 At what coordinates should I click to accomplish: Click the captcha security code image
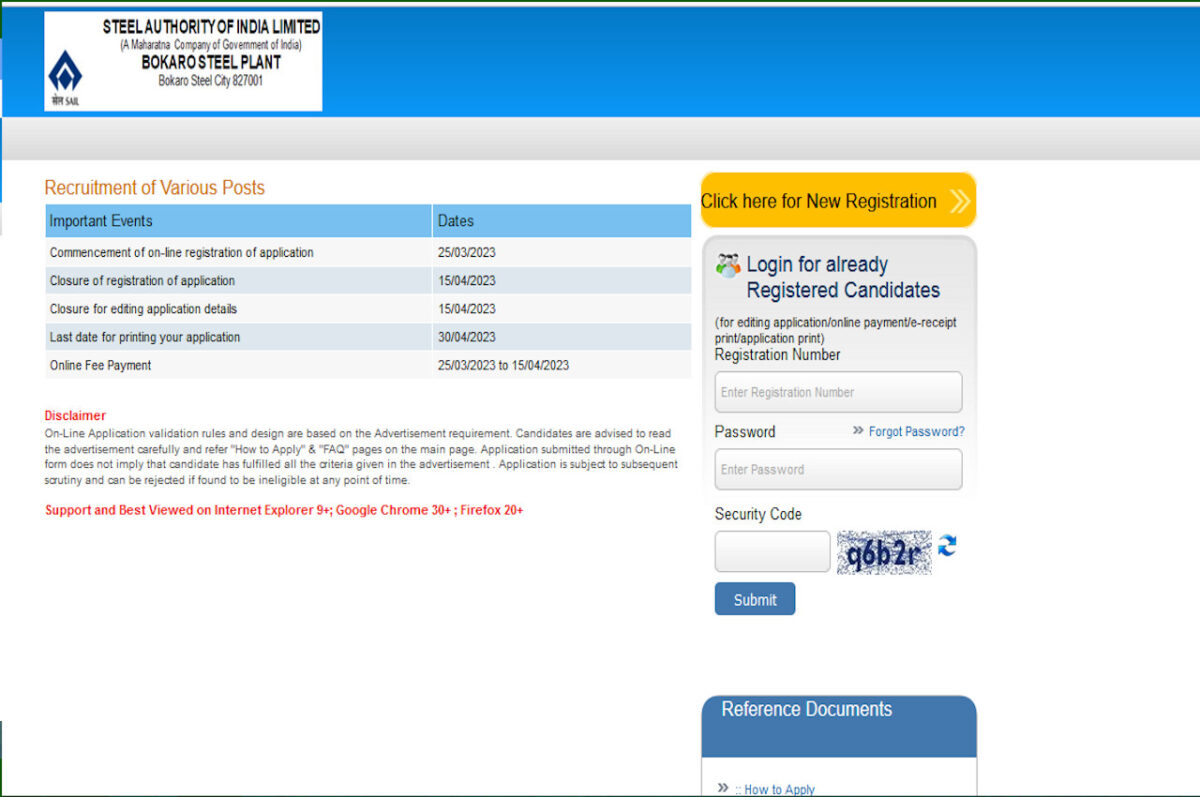pyautogui.click(x=884, y=553)
